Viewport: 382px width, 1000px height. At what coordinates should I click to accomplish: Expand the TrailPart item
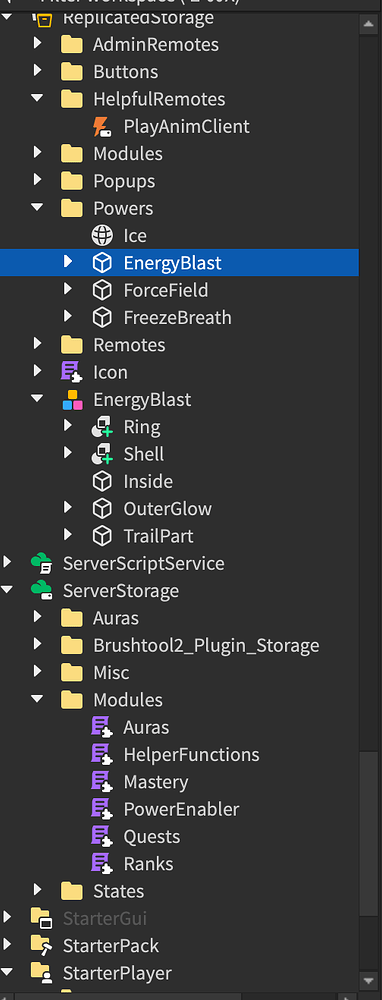[x=68, y=536]
